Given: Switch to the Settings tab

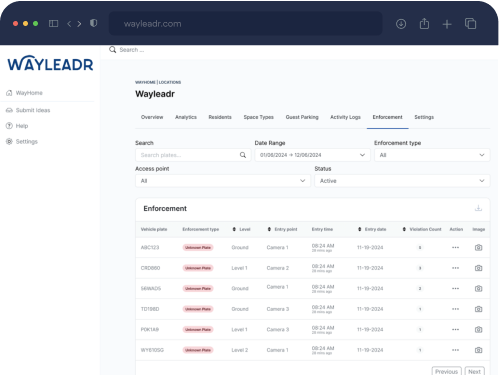Looking at the screenshot, I should (x=424, y=117).
